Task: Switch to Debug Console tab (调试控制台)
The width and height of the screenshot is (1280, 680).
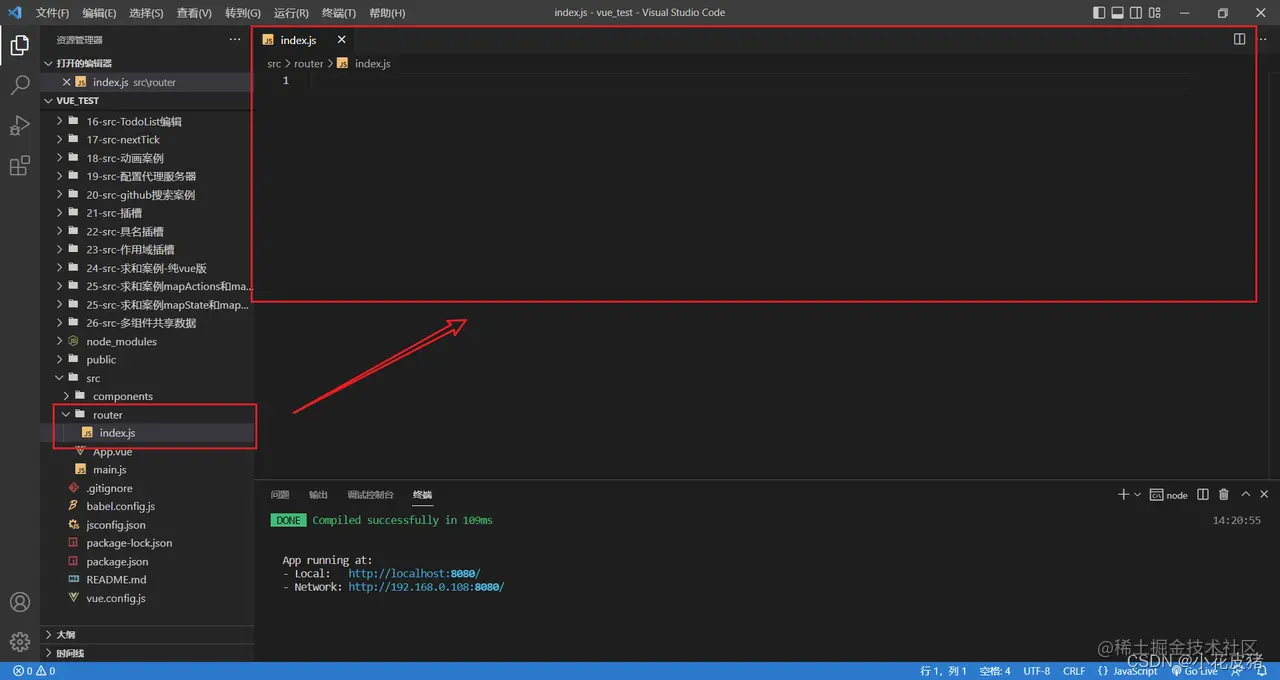Action: [x=370, y=495]
